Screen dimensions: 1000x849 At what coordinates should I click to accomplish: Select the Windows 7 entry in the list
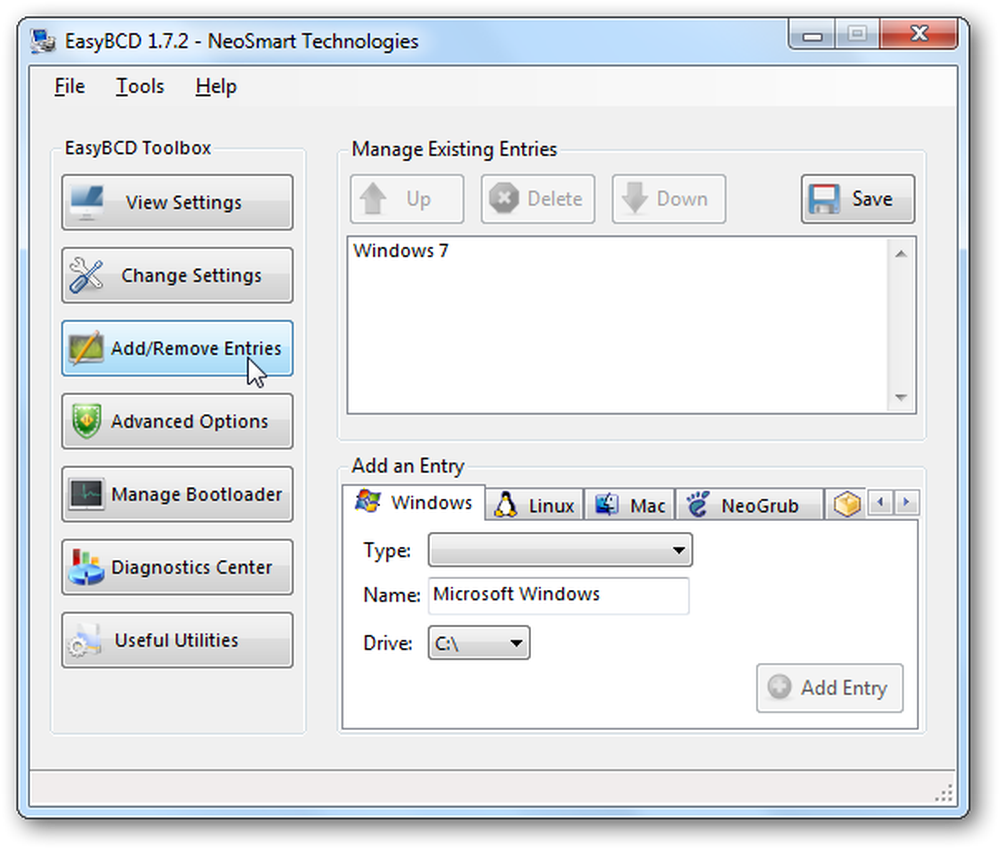click(401, 251)
